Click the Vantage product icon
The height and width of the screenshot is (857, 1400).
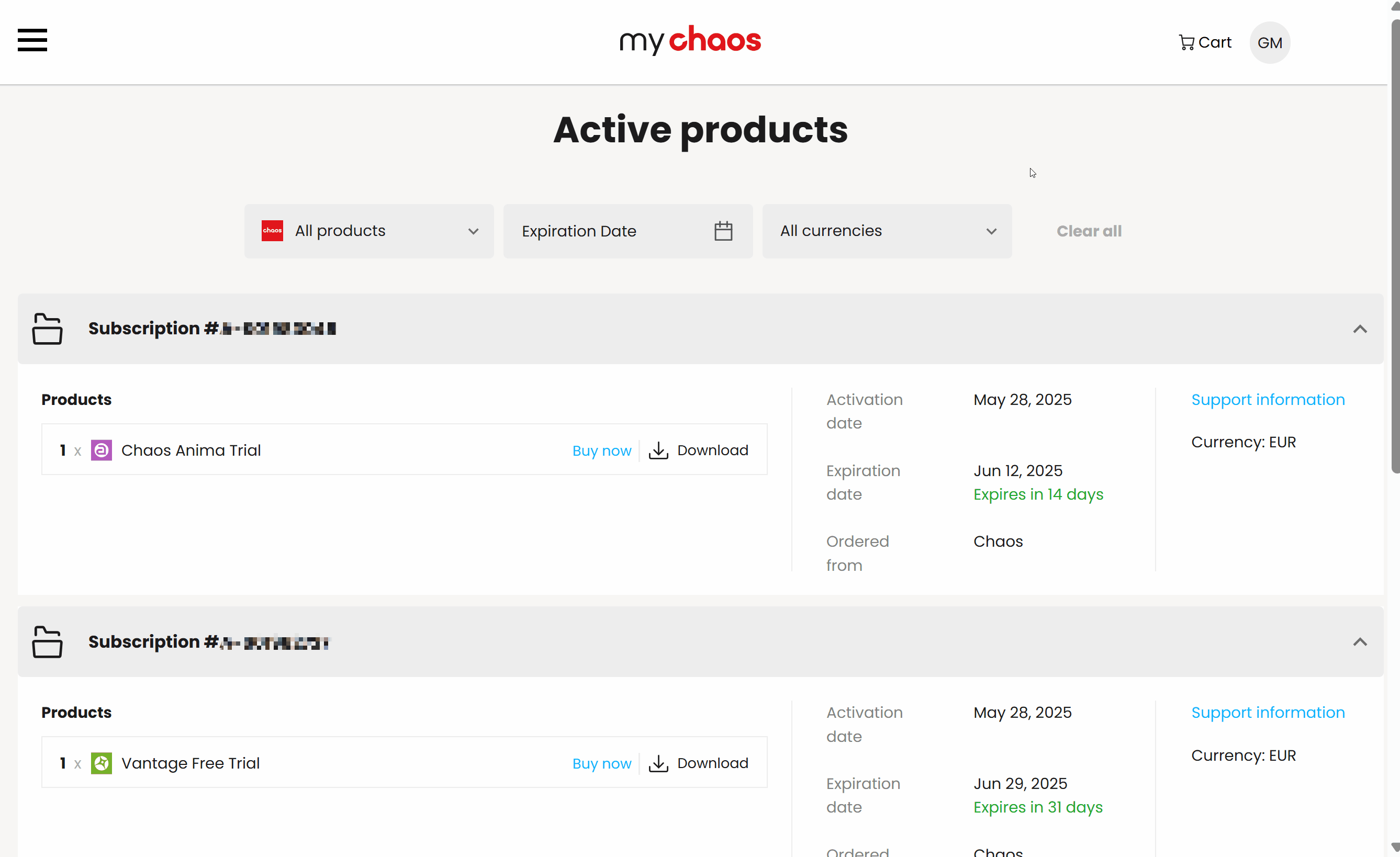tap(101, 763)
